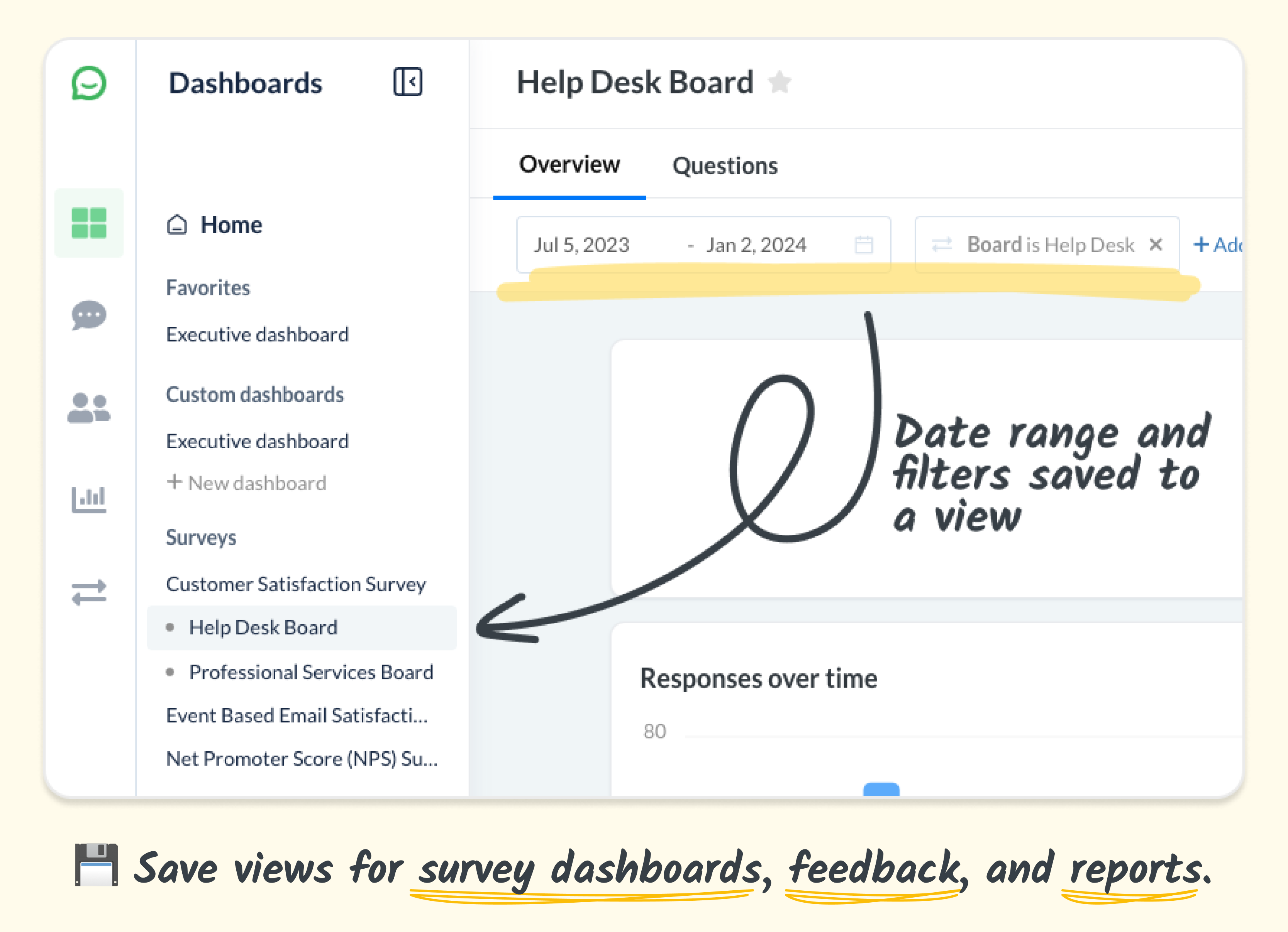The width and height of the screenshot is (1288, 932).
Task: Set the end date Jan 2, 2024
Action: (756, 245)
